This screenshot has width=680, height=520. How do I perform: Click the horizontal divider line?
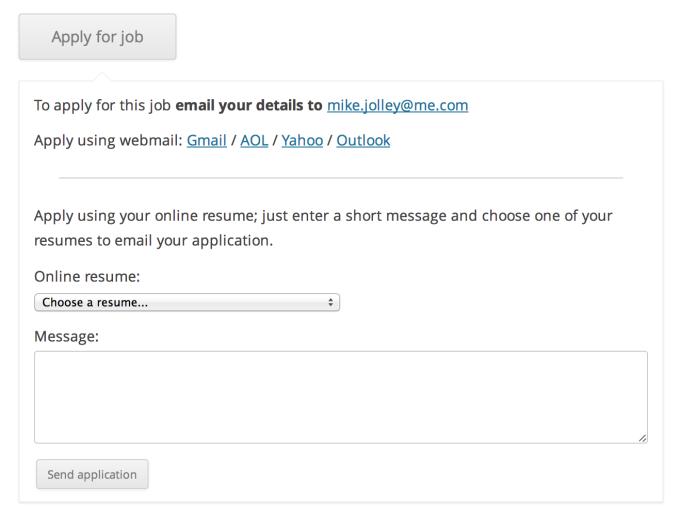(x=341, y=178)
